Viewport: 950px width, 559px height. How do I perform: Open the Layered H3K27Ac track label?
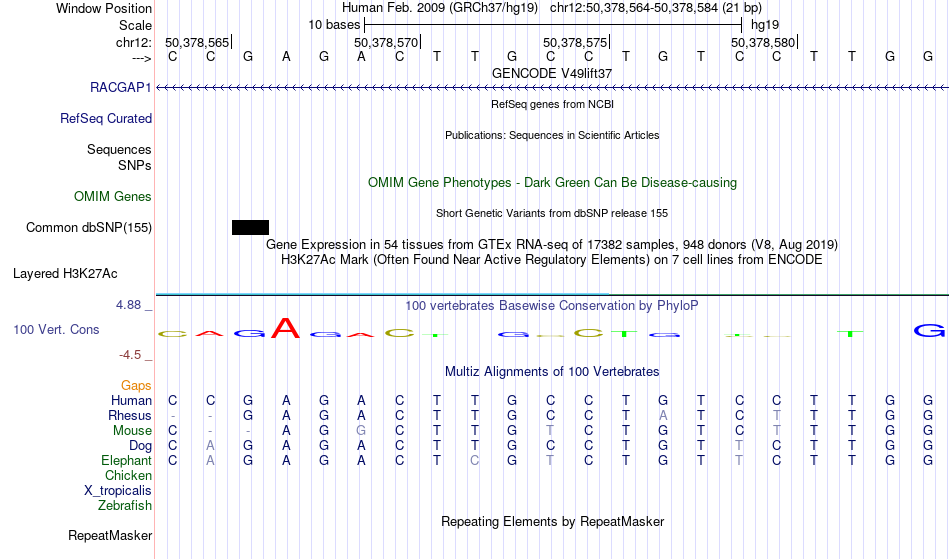(x=65, y=273)
